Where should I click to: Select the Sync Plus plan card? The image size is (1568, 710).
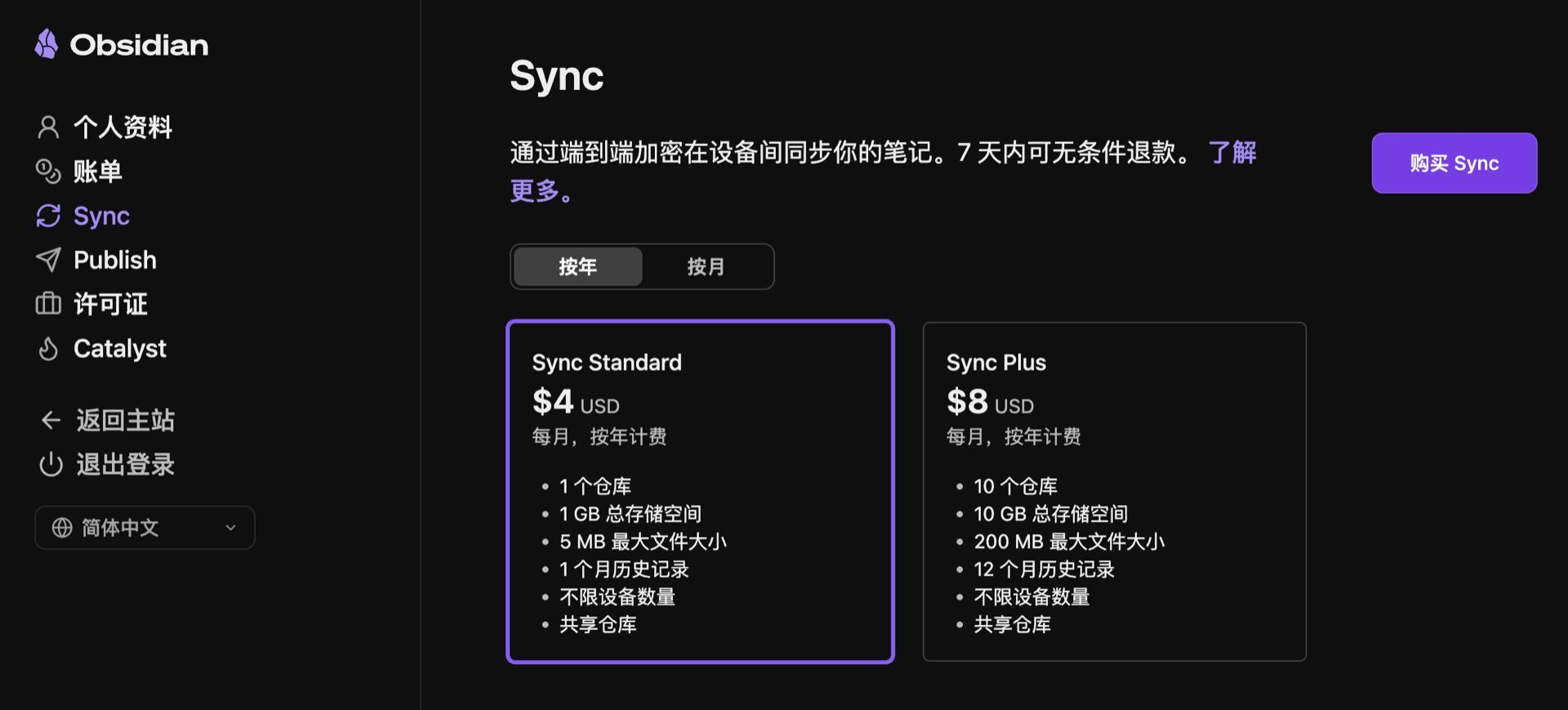1114,491
